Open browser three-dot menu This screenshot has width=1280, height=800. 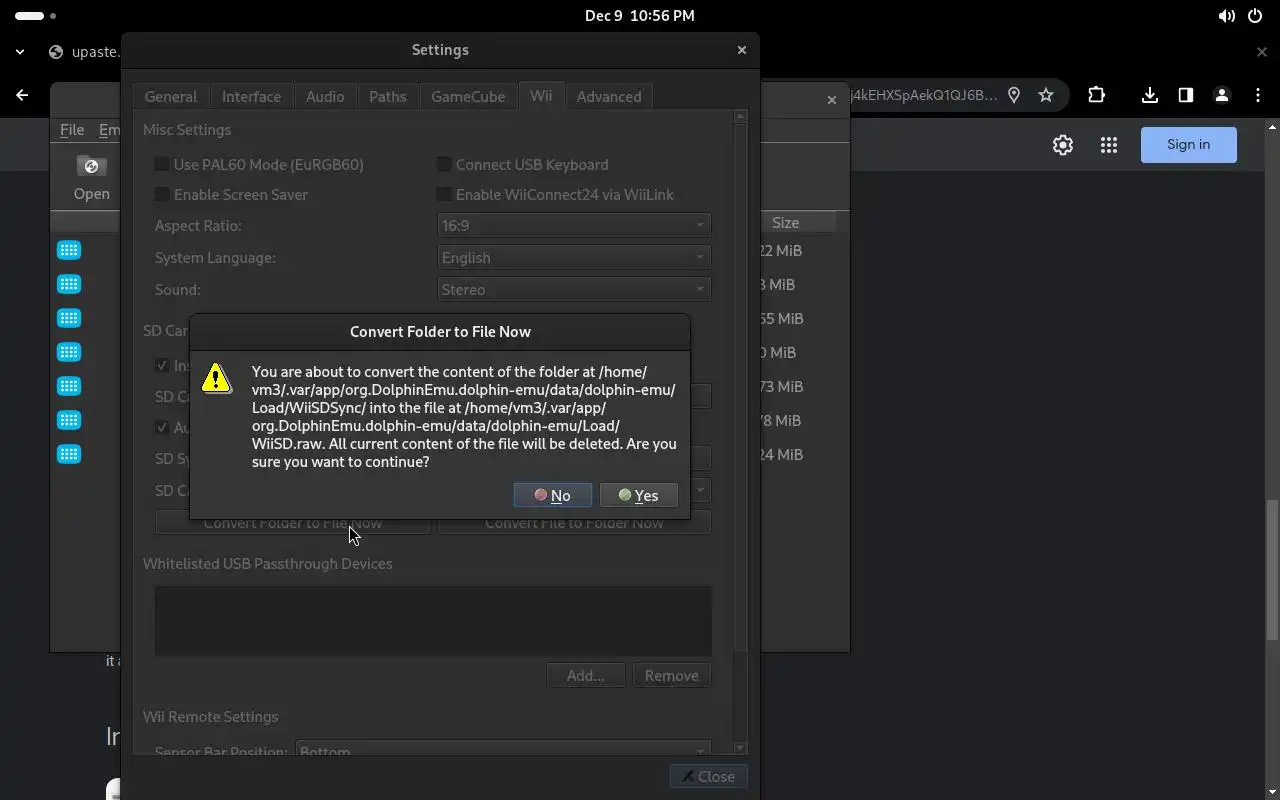click(x=1258, y=95)
